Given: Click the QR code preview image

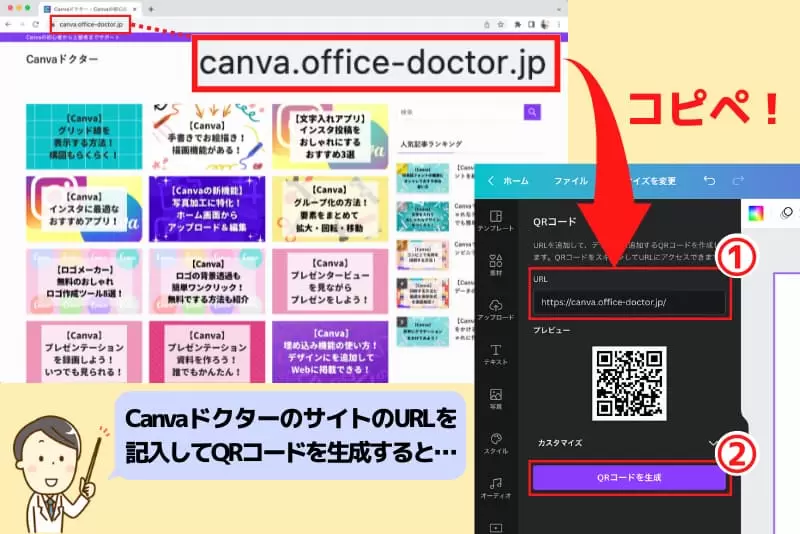Looking at the screenshot, I should pos(629,384).
